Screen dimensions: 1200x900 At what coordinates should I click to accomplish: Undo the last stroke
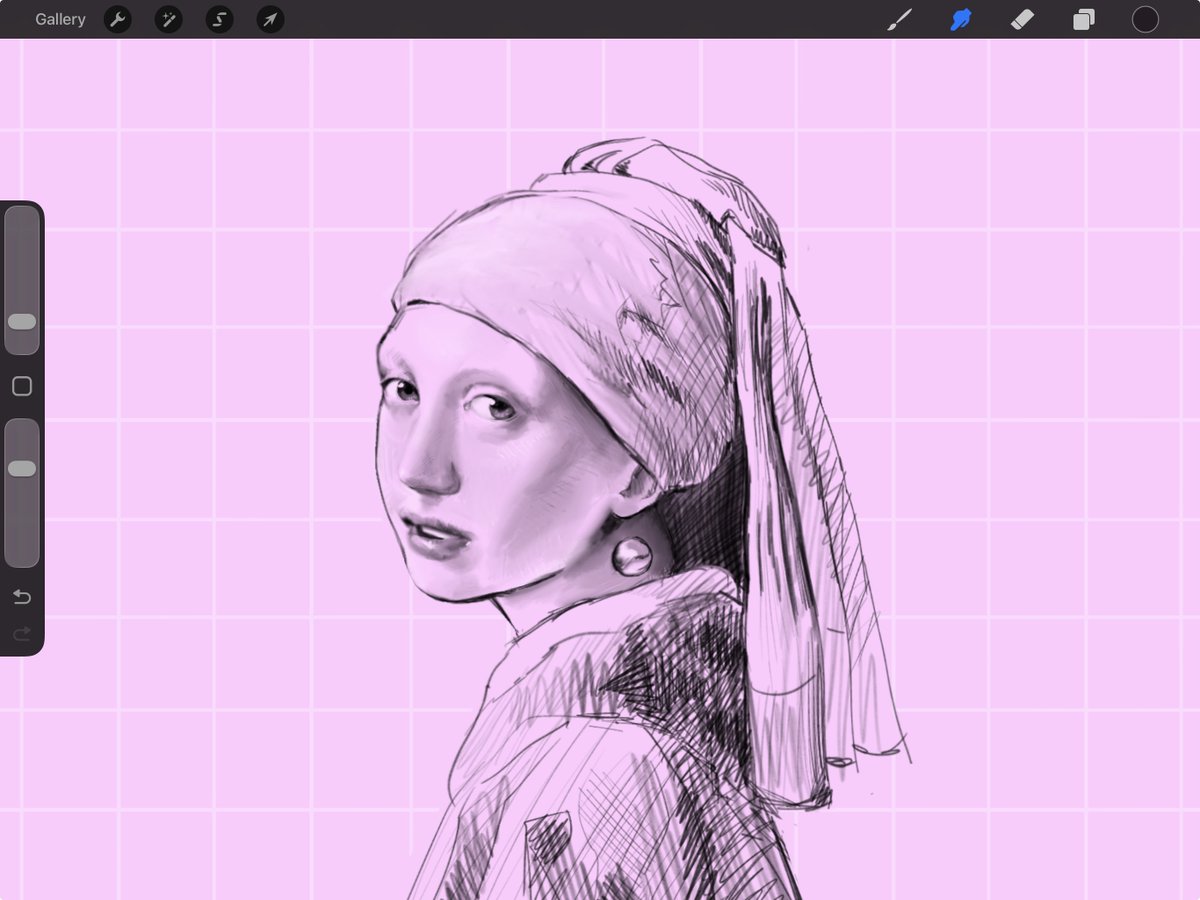(22, 597)
